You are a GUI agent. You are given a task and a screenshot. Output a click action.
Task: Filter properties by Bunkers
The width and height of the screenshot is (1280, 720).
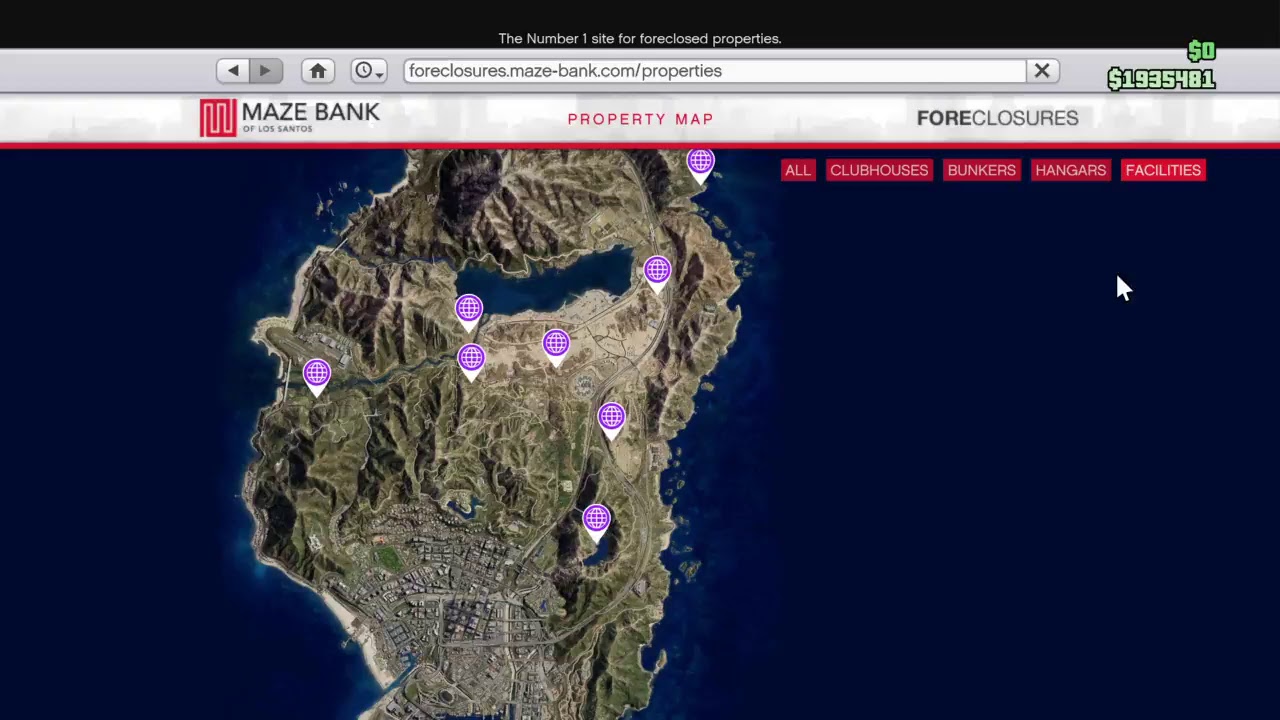click(x=981, y=170)
